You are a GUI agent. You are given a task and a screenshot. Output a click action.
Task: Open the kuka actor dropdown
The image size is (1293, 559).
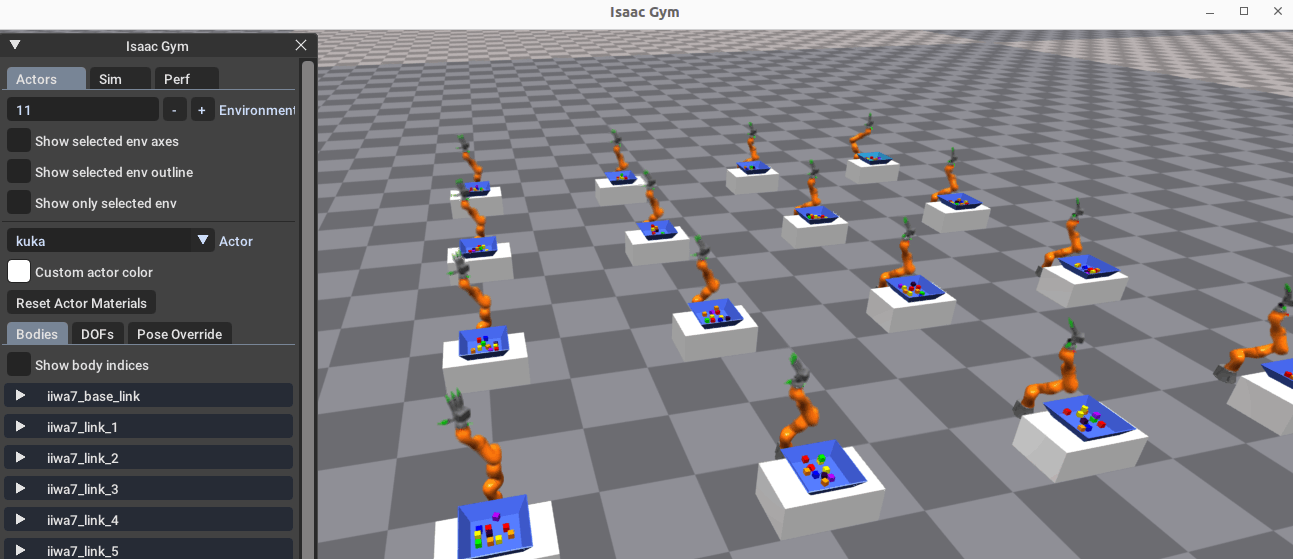point(111,240)
